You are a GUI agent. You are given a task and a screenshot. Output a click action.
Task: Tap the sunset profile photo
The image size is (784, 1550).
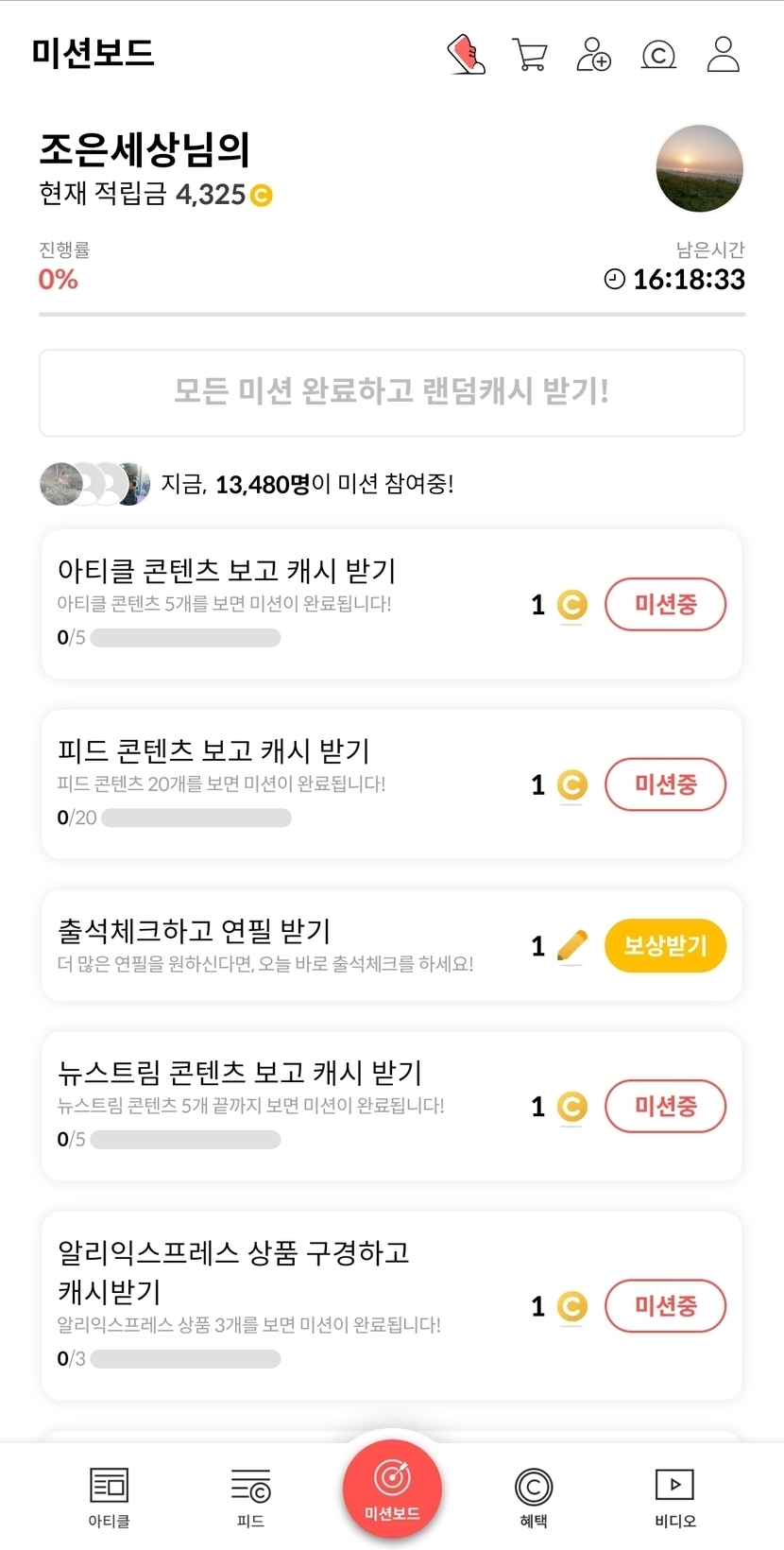point(700,168)
